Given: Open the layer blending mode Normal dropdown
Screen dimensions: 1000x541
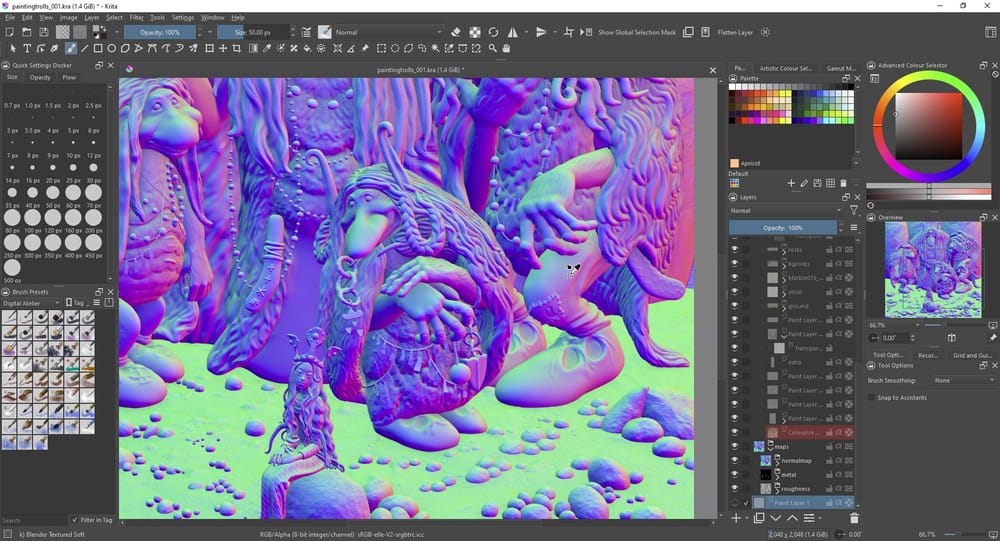Looking at the screenshot, I should (785, 211).
